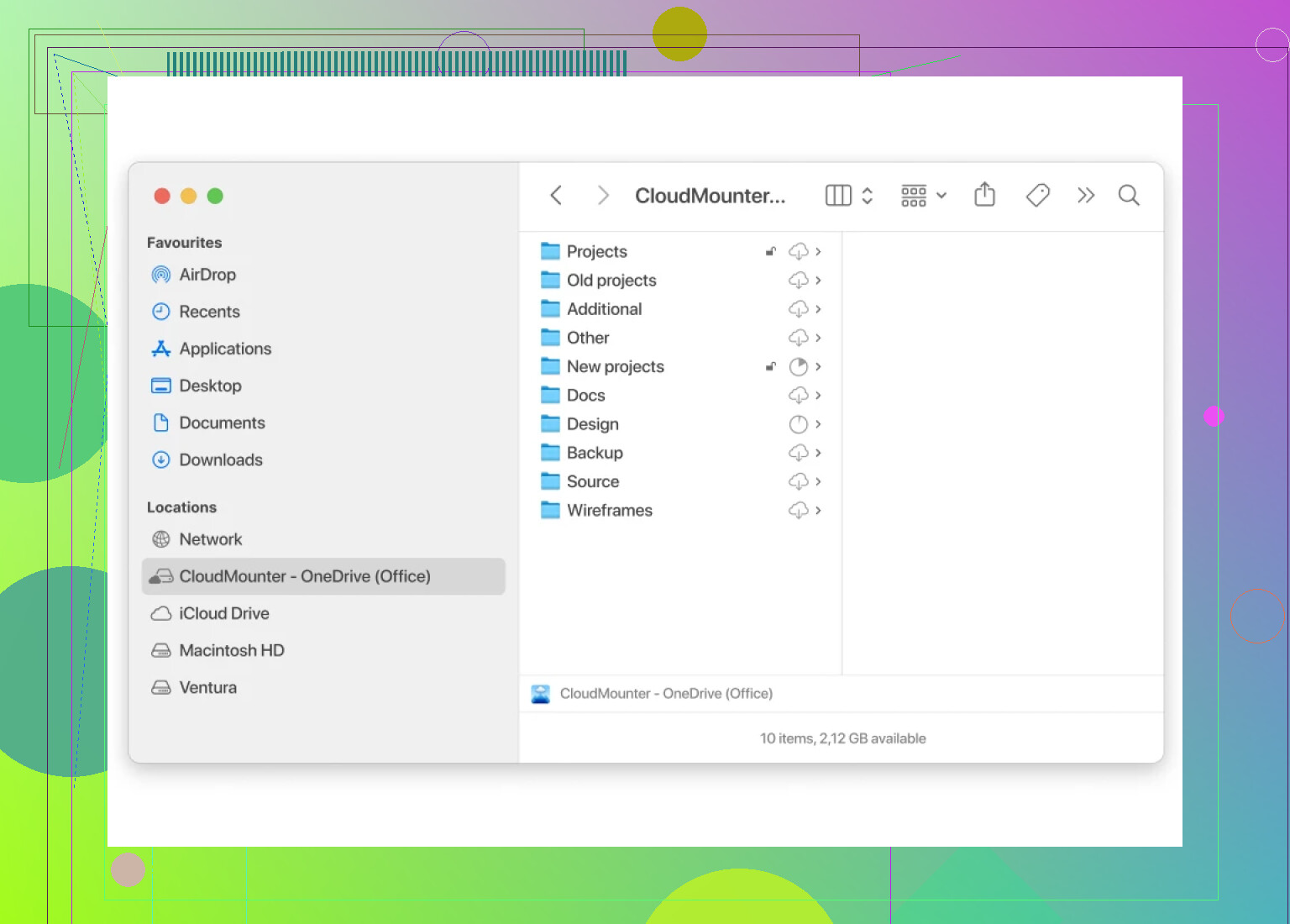This screenshot has height=924, width=1290.
Task: Expand the Group By dropdown arrow
Action: coord(941,196)
